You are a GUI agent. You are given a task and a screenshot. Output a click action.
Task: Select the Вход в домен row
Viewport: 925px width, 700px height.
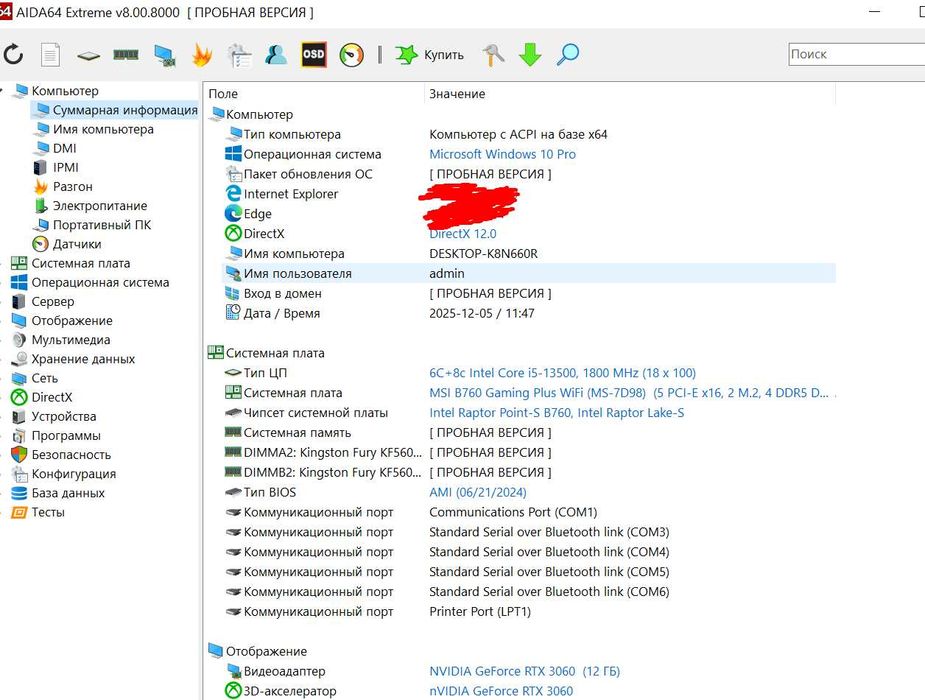point(529,294)
